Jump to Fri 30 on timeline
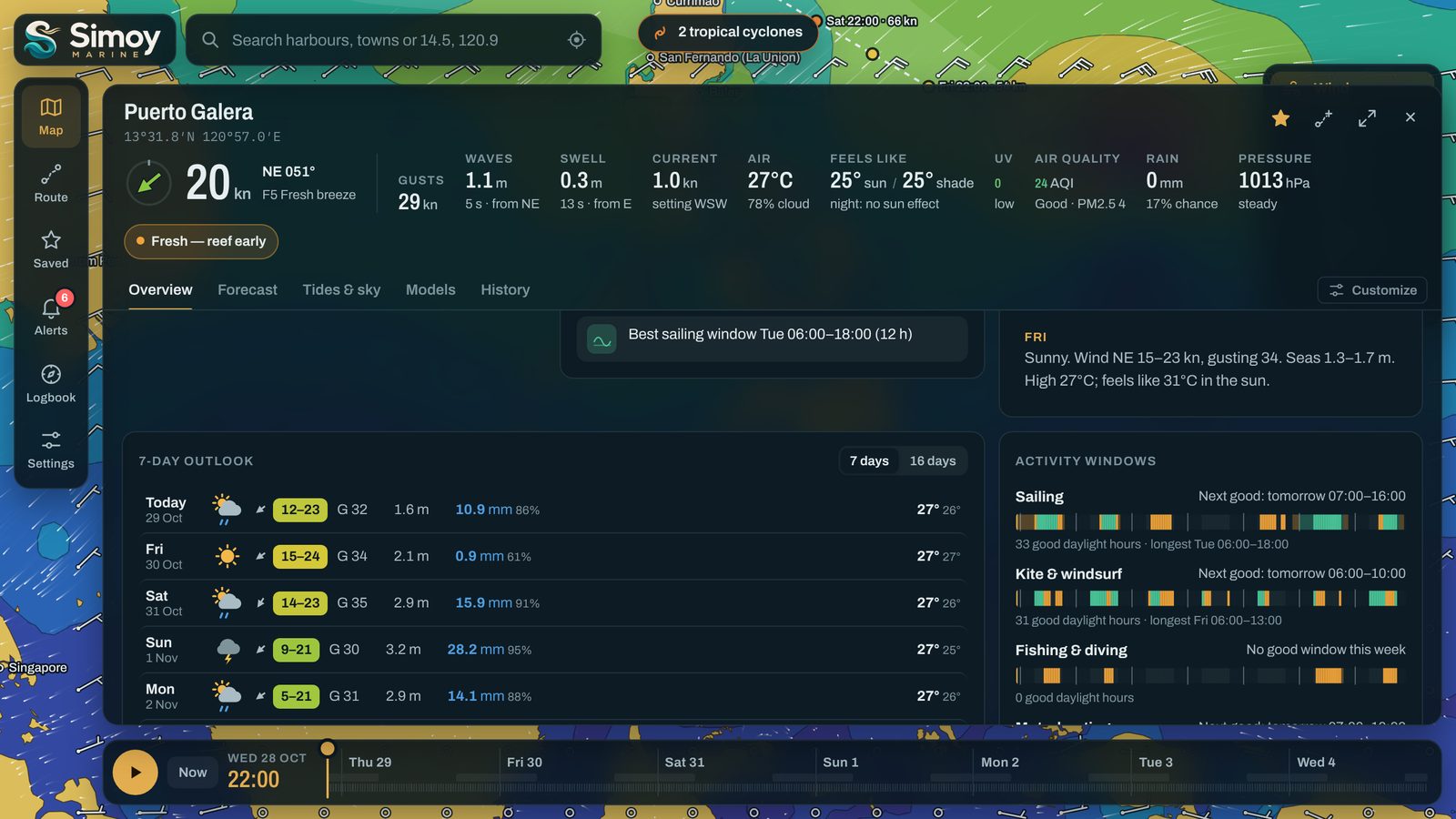 [x=524, y=763]
